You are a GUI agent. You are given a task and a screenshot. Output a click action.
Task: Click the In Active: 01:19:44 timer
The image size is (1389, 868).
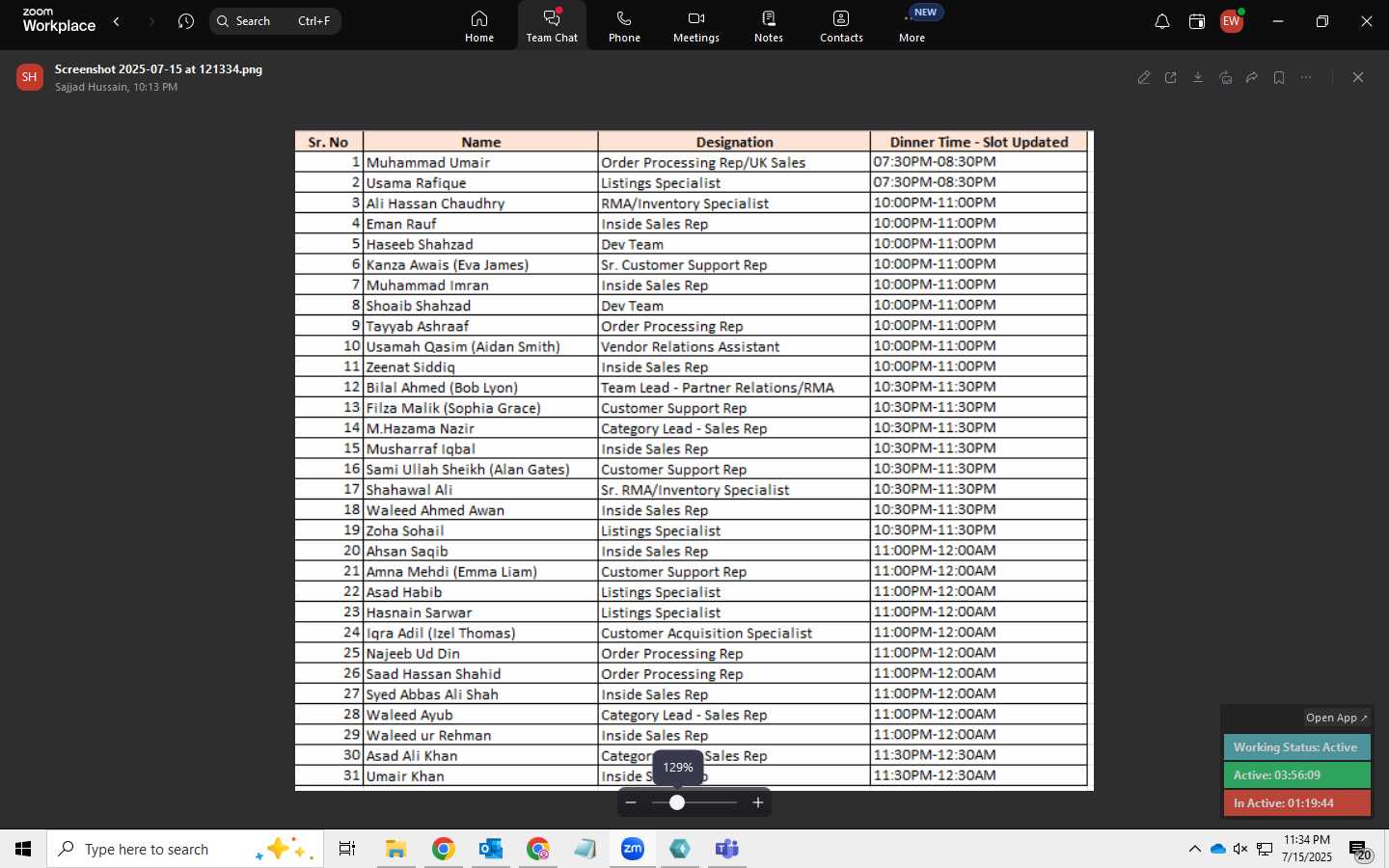point(1296,803)
